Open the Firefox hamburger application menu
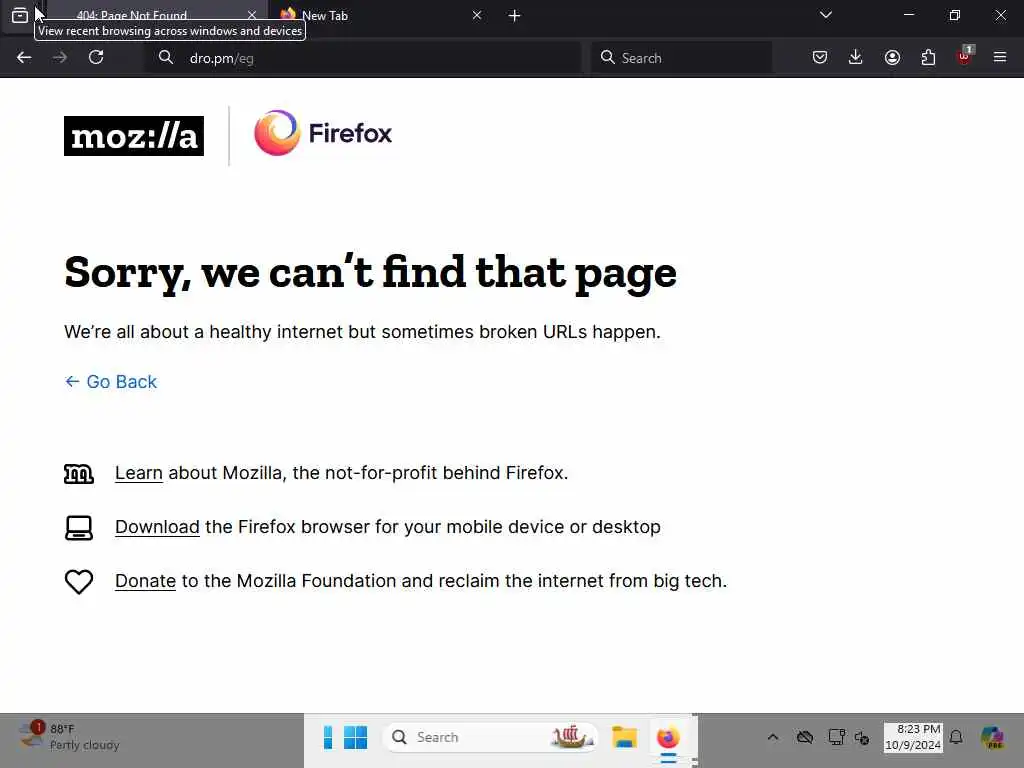Screen dimensions: 1024x768 click(x=1000, y=57)
